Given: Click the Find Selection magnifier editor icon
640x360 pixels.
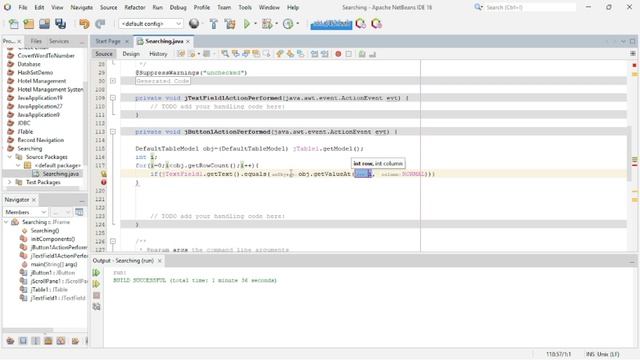Looking at the screenshot, I should point(225,54).
